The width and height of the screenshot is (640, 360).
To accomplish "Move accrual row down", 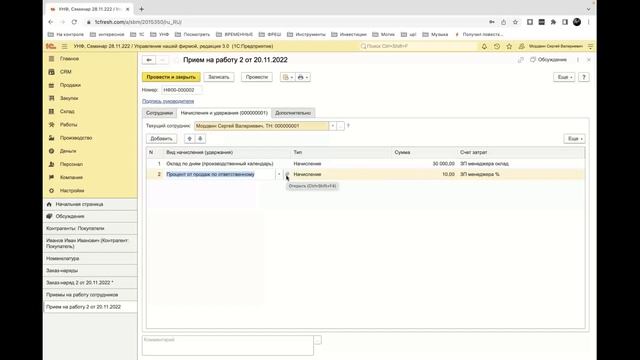I will tap(200, 139).
